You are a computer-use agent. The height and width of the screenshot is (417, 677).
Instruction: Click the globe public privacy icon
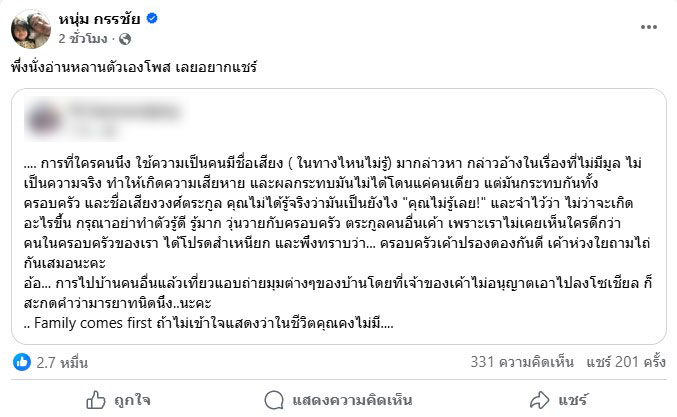pos(124,39)
